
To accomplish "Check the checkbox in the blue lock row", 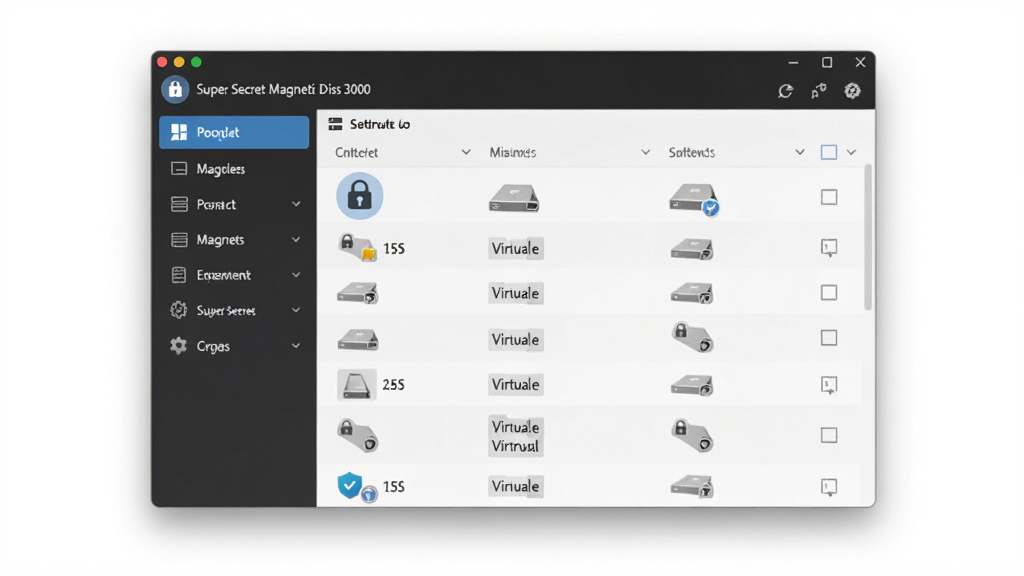I will point(829,197).
